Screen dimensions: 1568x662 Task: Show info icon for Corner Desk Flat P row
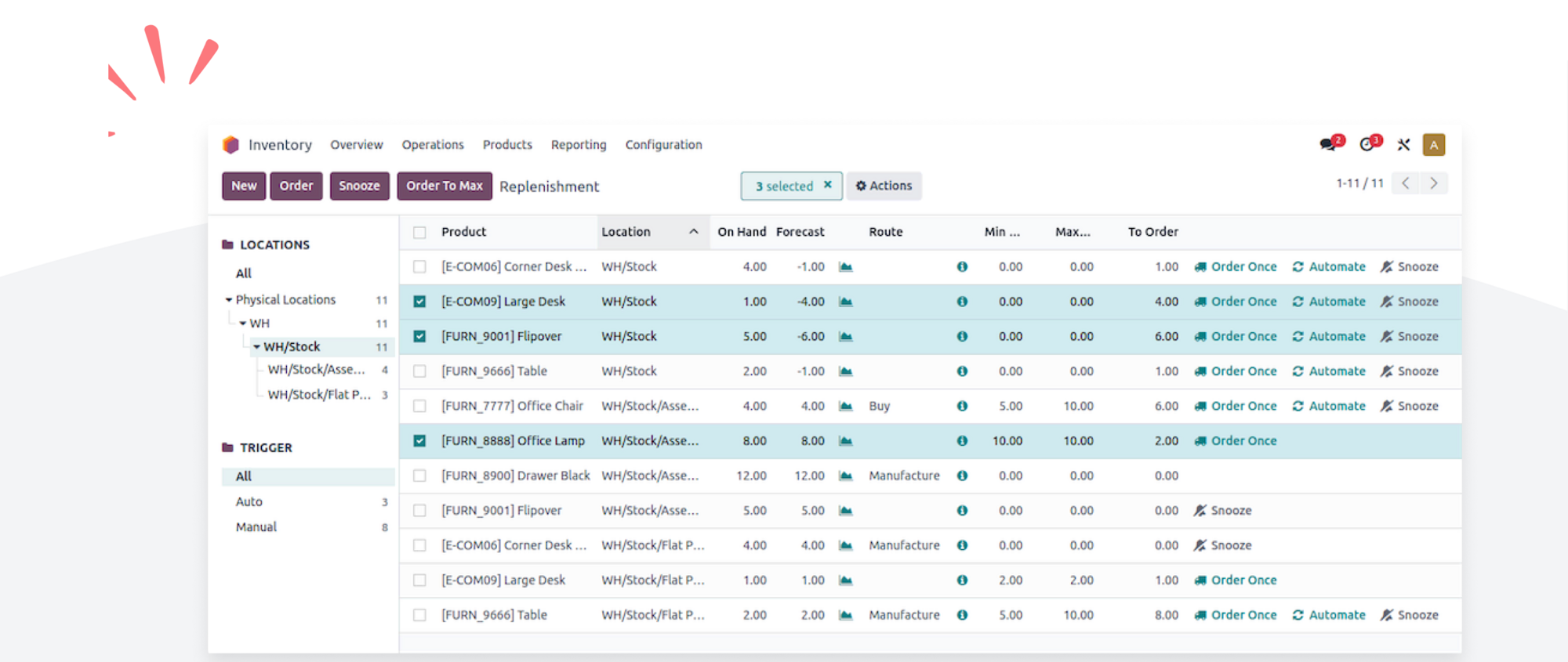(x=962, y=545)
